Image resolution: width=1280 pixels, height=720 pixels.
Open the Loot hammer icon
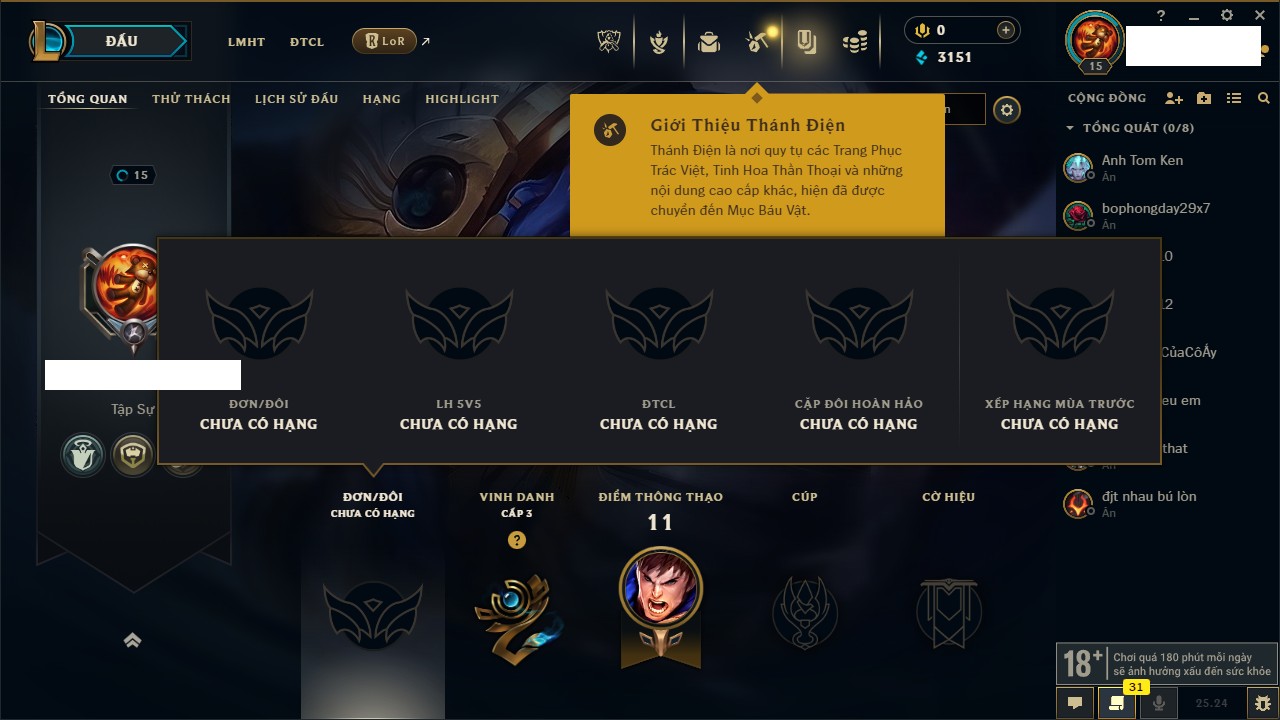click(x=757, y=42)
